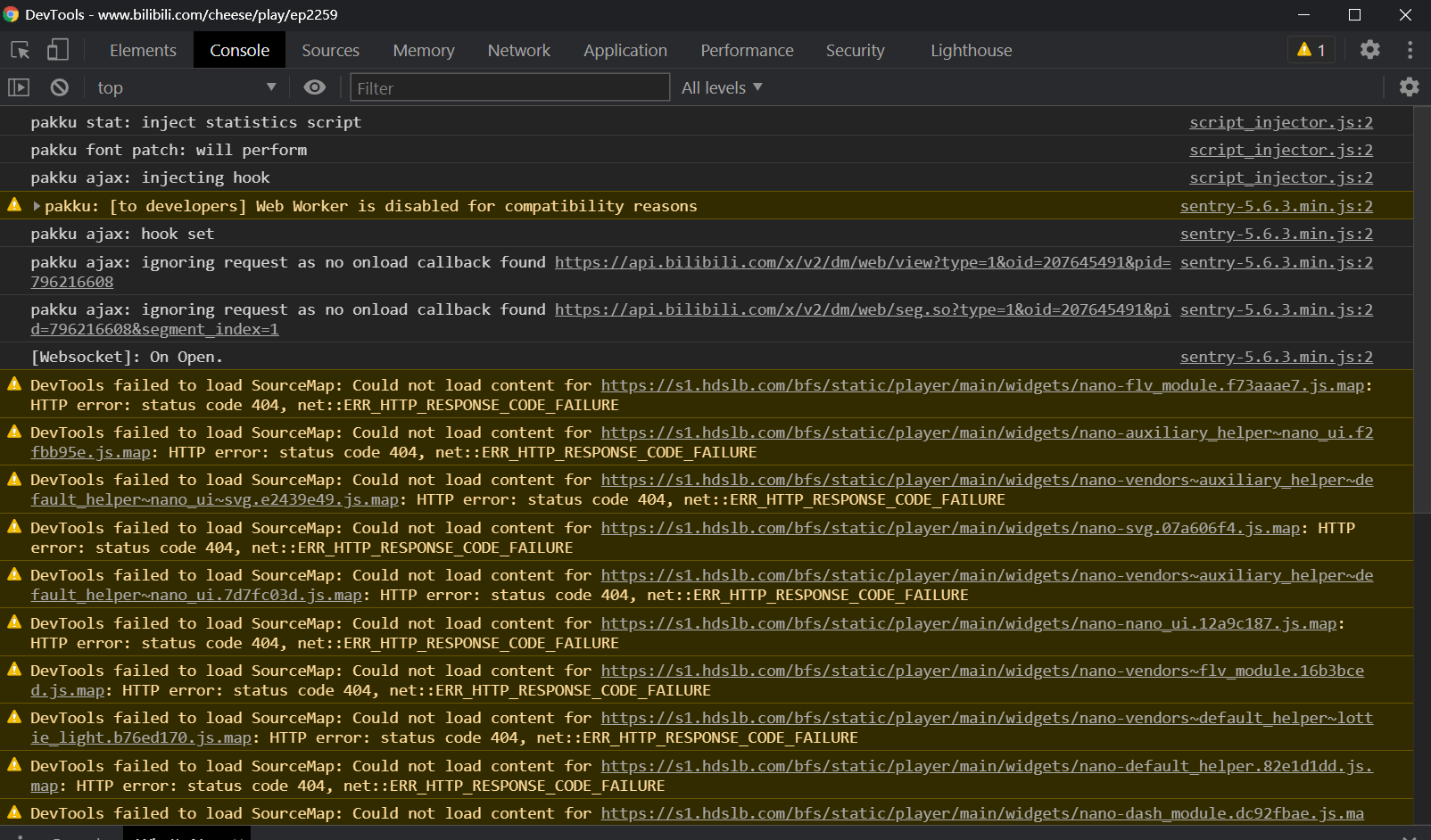Focus the console Filter input field

[509, 87]
